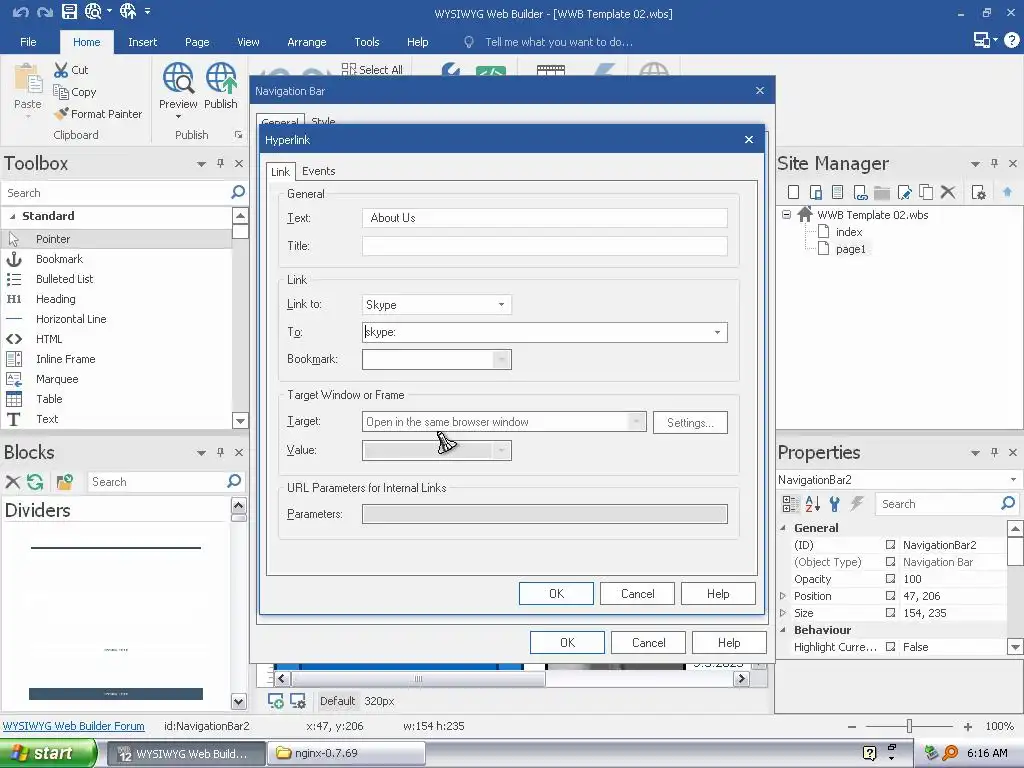The image size is (1024, 768).
Task: Pin the Properties panel
Action: click(995, 452)
